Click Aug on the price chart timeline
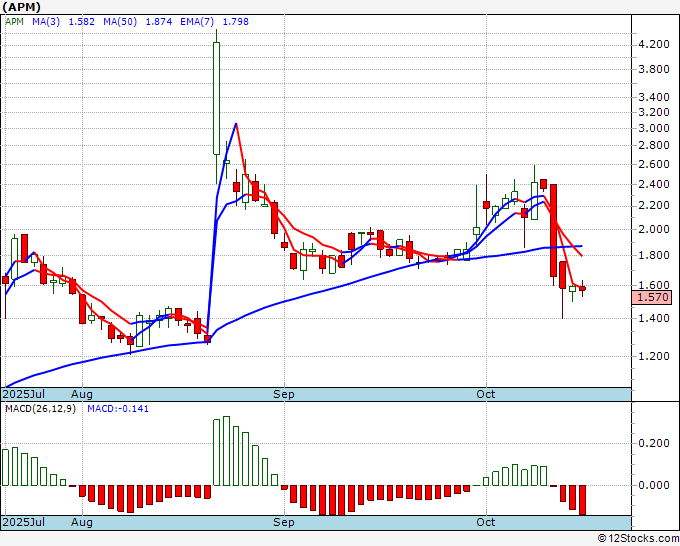The image size is (680, 546). 82,394
